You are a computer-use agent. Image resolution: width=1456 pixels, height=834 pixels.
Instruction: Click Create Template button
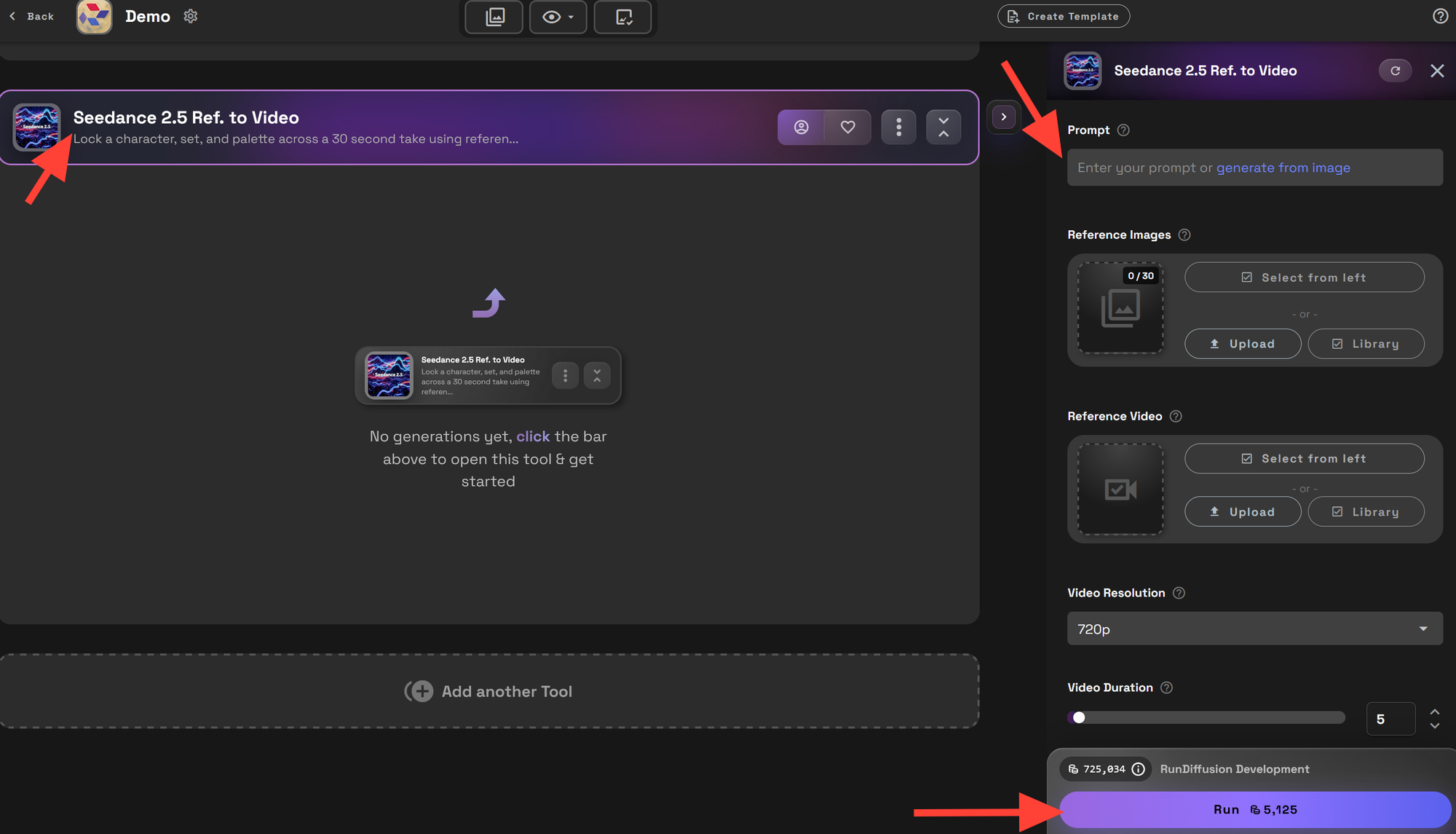pos(1064,16)
